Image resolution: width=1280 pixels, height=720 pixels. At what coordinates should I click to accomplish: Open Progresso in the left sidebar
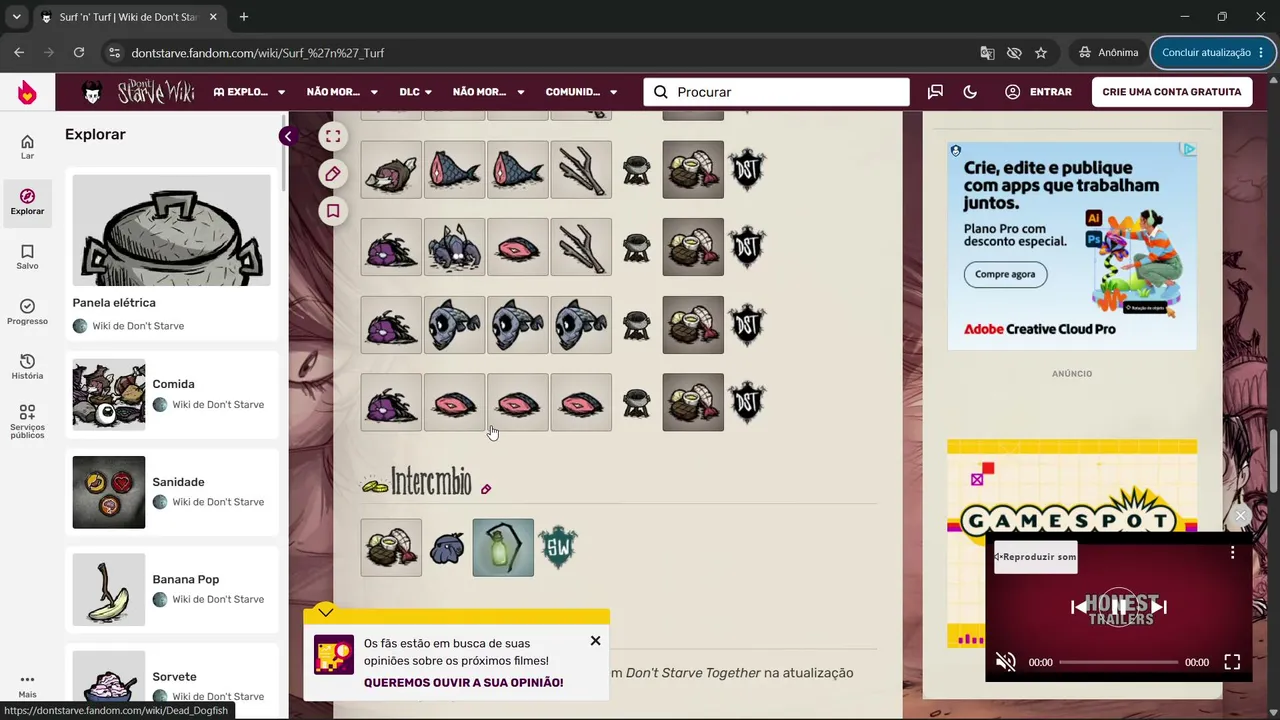click(27, 312)
